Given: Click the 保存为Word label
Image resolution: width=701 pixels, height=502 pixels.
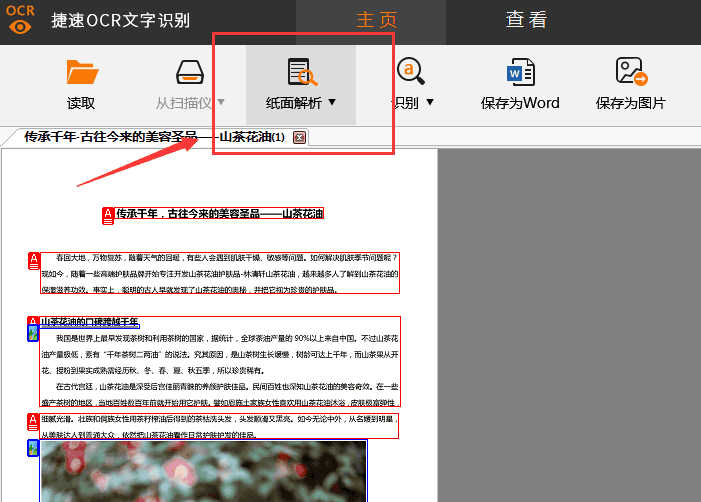Looking at the screenshot, I should coord(520,103).
